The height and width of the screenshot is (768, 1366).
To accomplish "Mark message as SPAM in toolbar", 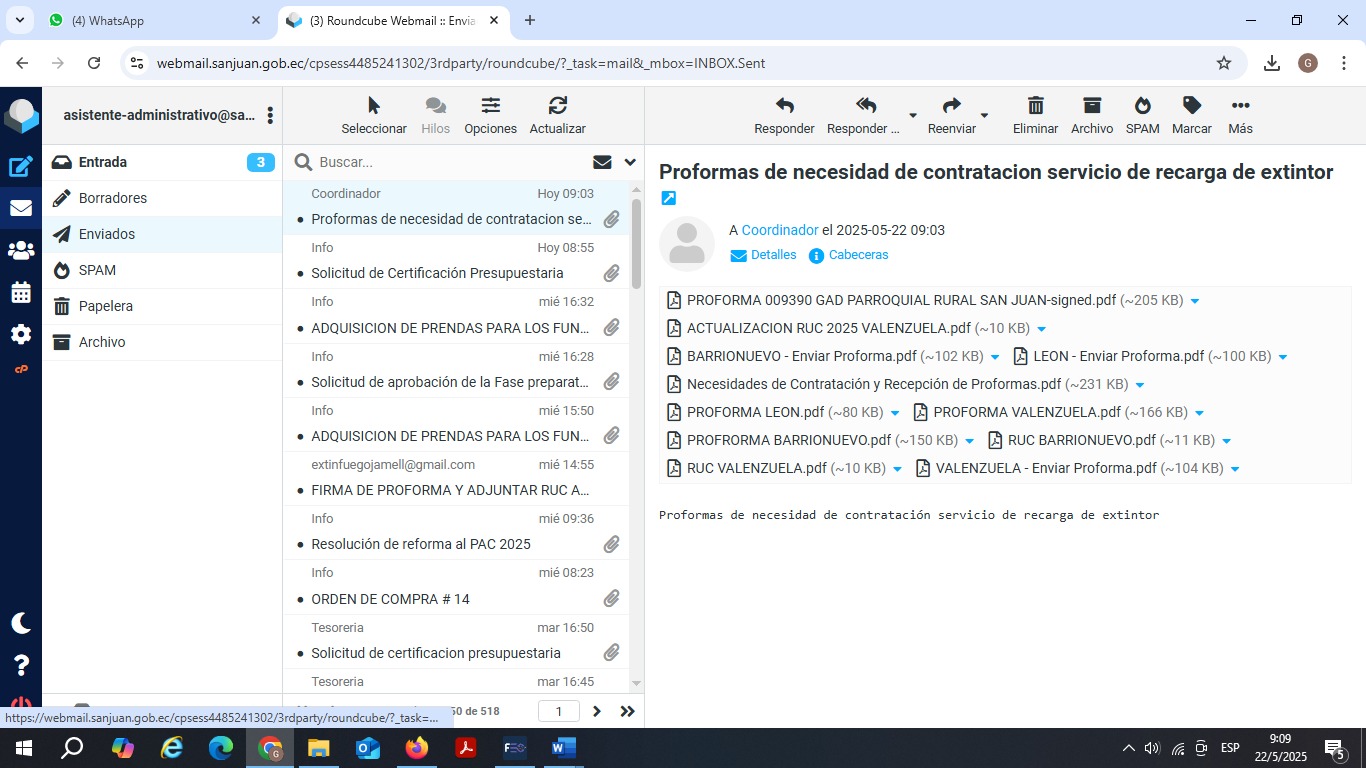I will coord(1142,106).
